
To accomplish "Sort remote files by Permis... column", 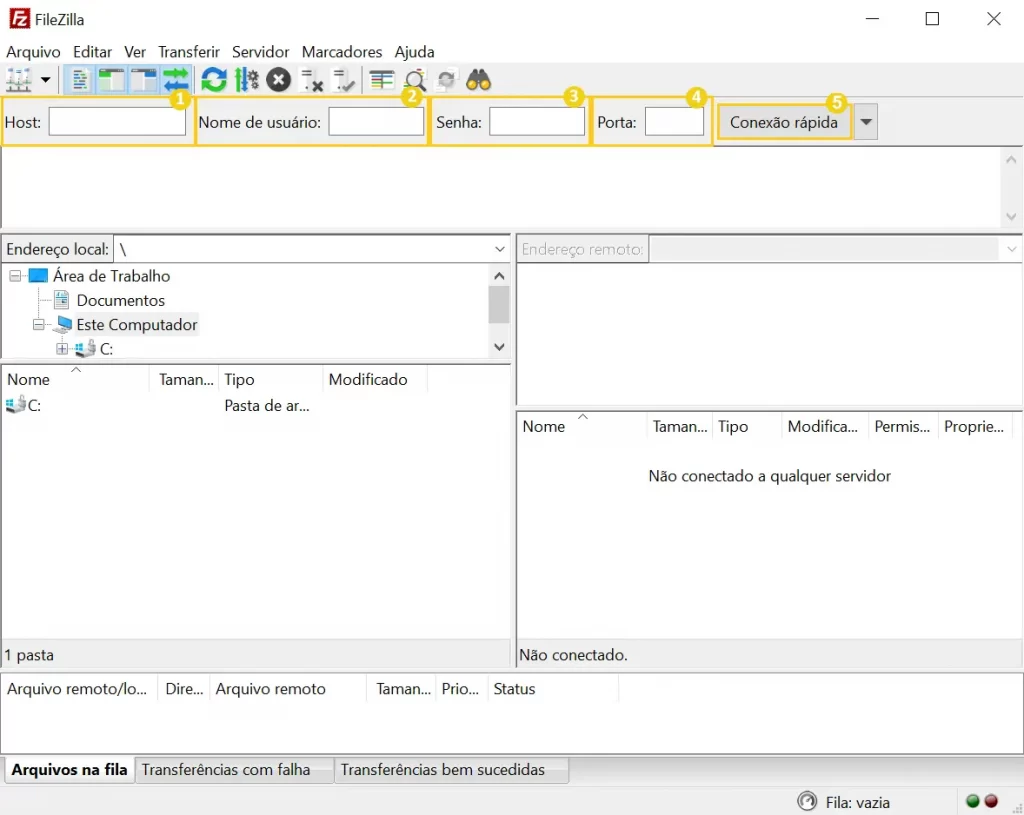I will (903, 426).
